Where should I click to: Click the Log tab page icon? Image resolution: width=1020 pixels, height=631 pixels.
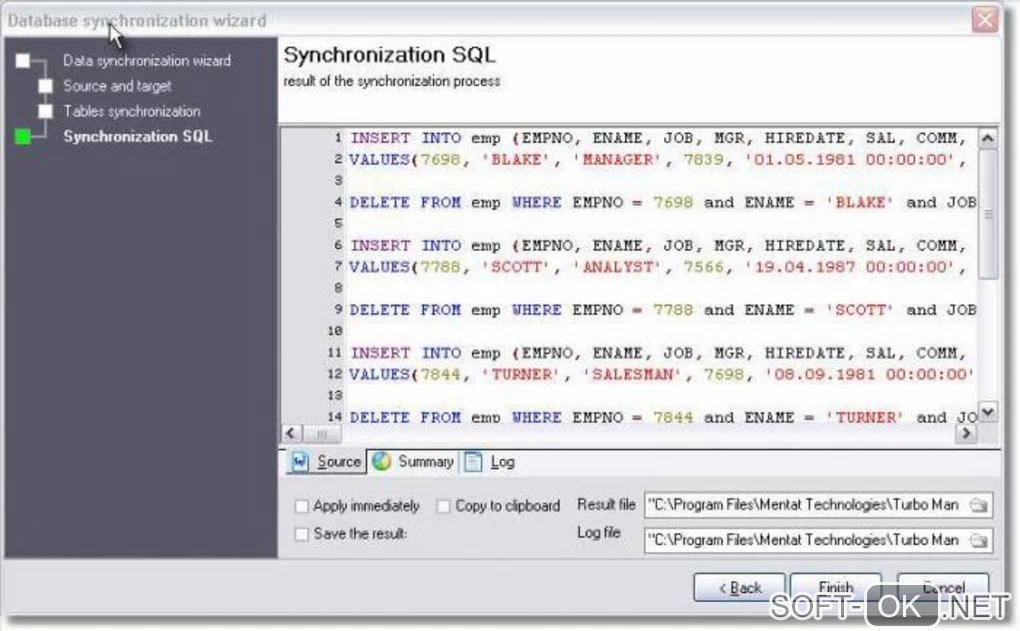tap(474, 461)
